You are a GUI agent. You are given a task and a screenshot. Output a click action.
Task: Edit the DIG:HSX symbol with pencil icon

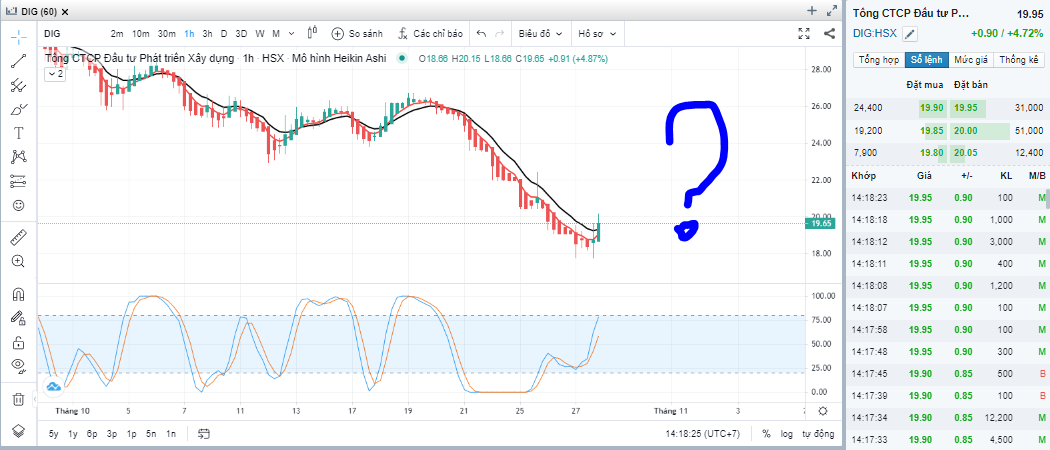tap(910, 34)
